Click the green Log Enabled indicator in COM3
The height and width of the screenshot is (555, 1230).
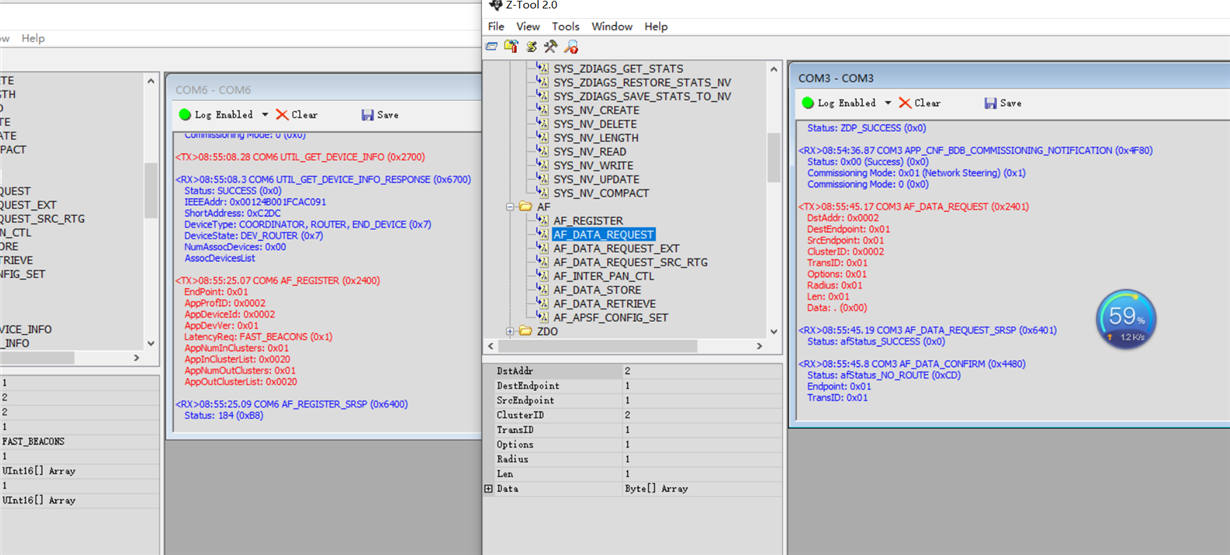click(x=807, y=103)
